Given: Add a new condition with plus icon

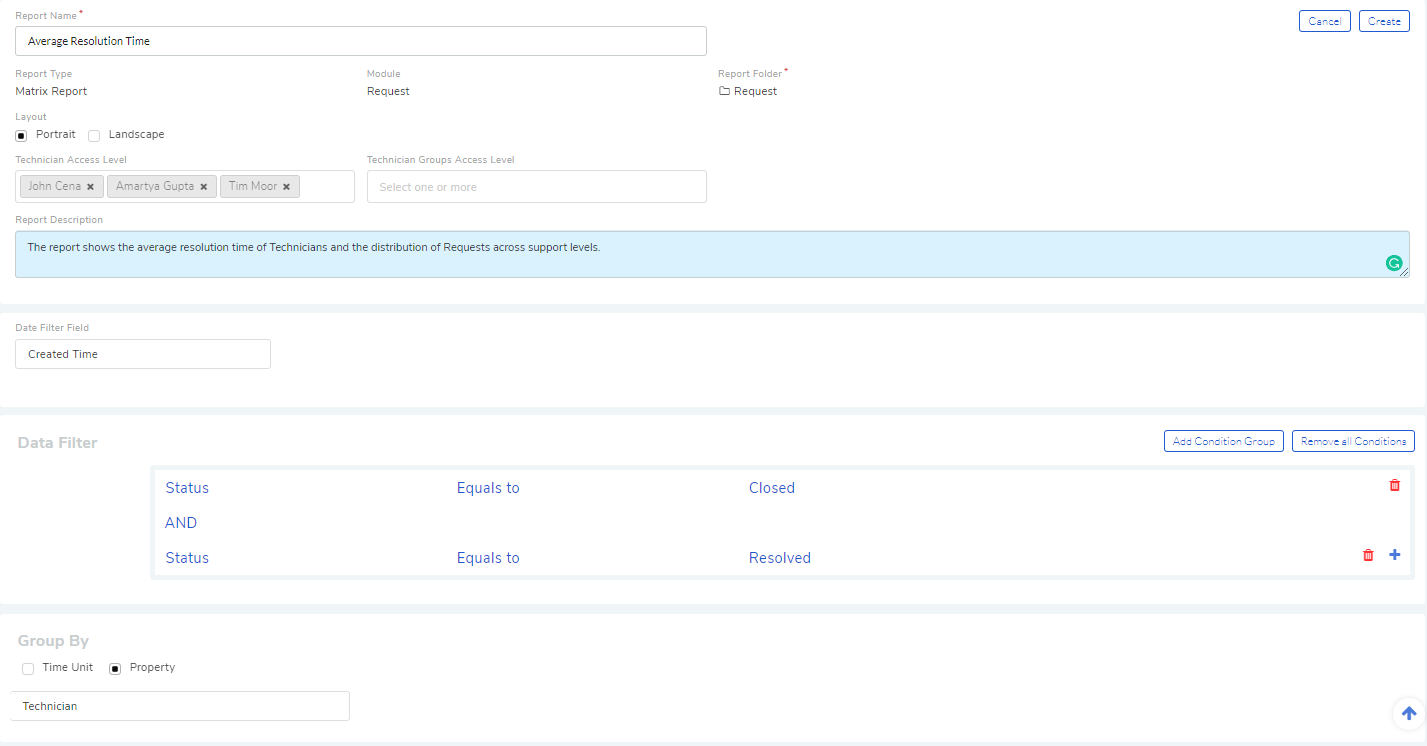Looking at the screenshot, I should click(x=1395, y=555).
